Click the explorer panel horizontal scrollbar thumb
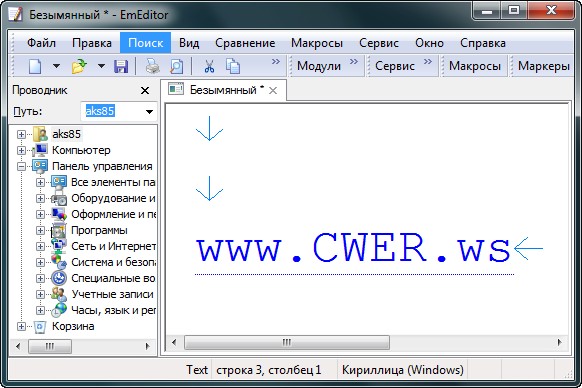Image resolution: width=582 pixels, height=388 pixels. (x=50, y=347)
